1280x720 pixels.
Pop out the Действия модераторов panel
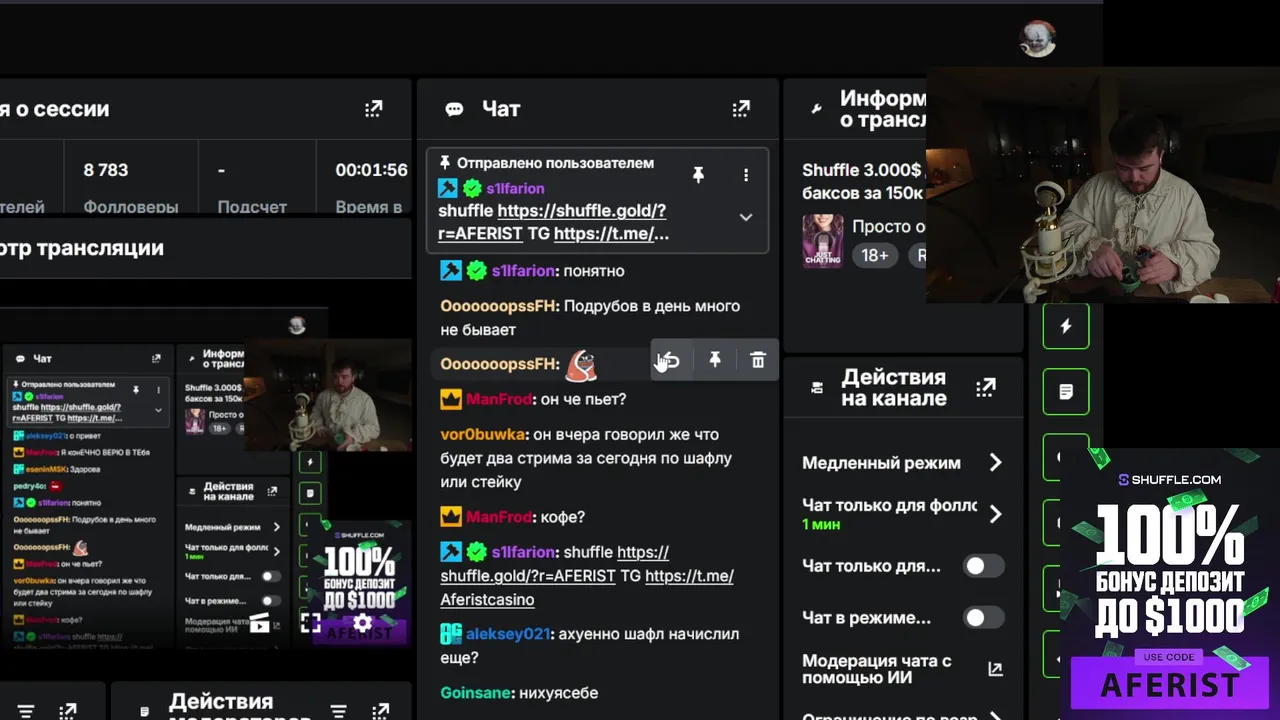pyautogui.click(x=380, y=712)
